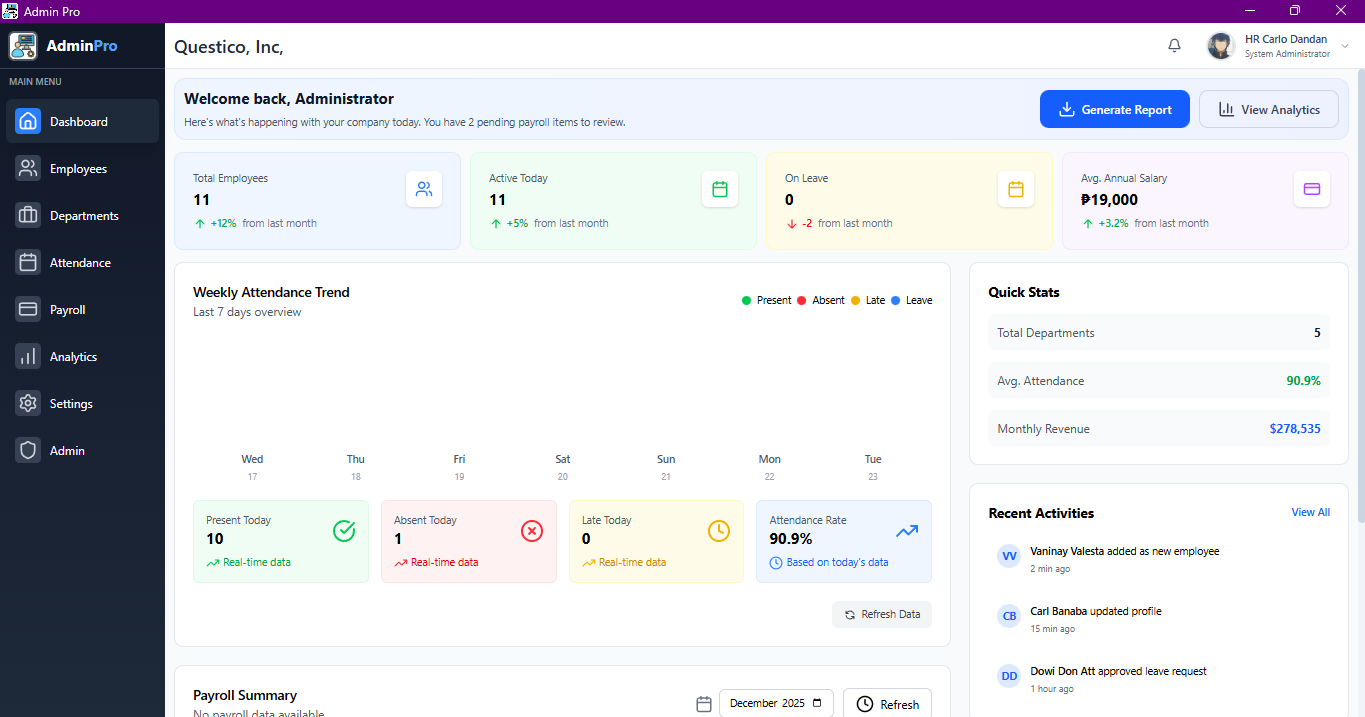This screenshot has height=717, width=1365.
Task: Click the Total Departments stat row
Action: (1159, 333)
